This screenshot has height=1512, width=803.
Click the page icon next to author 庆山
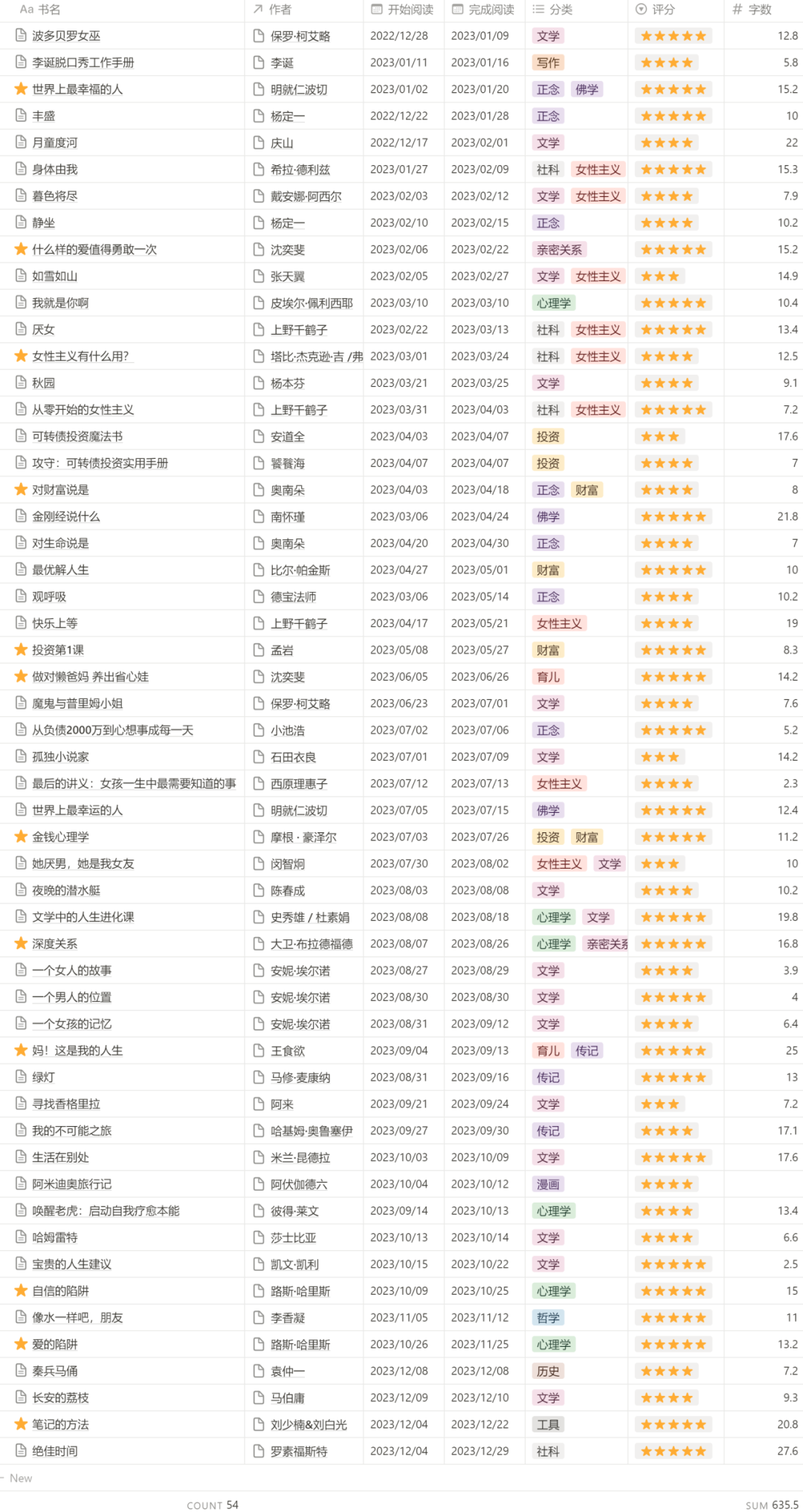[x=259, y=143]
